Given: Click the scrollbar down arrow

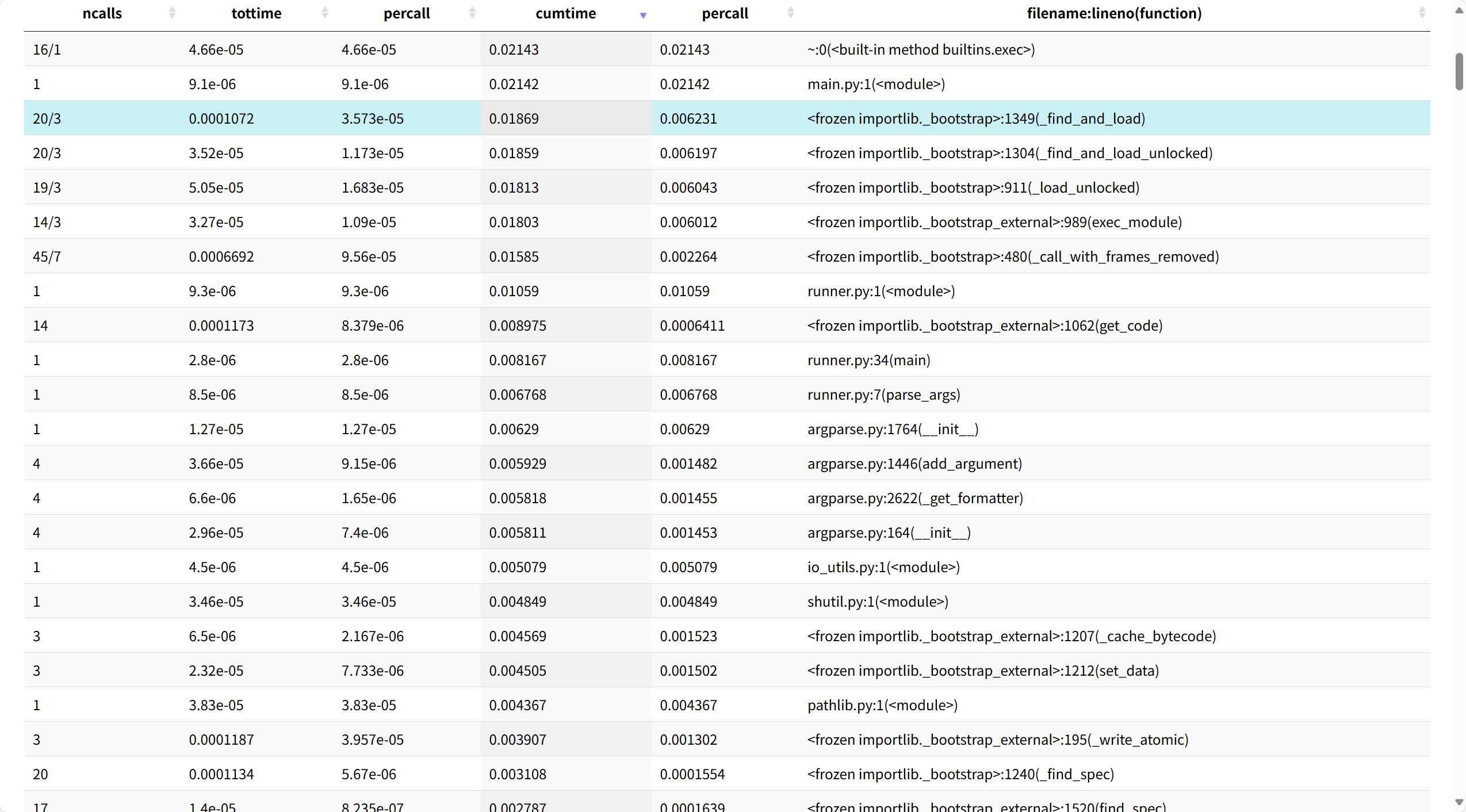Looking at the screenshot, I should [1459, 802].
